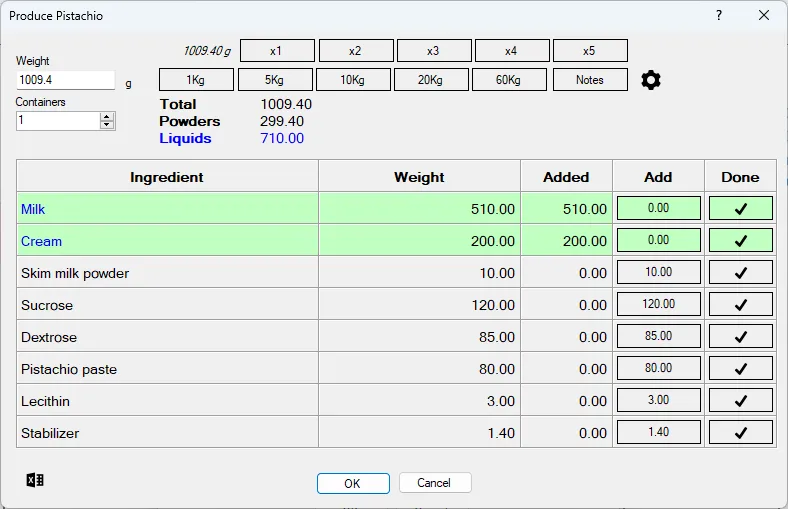Screen dimensions: 788x509
Task: Set batch size to 1Kg
Action: [196, 80]
